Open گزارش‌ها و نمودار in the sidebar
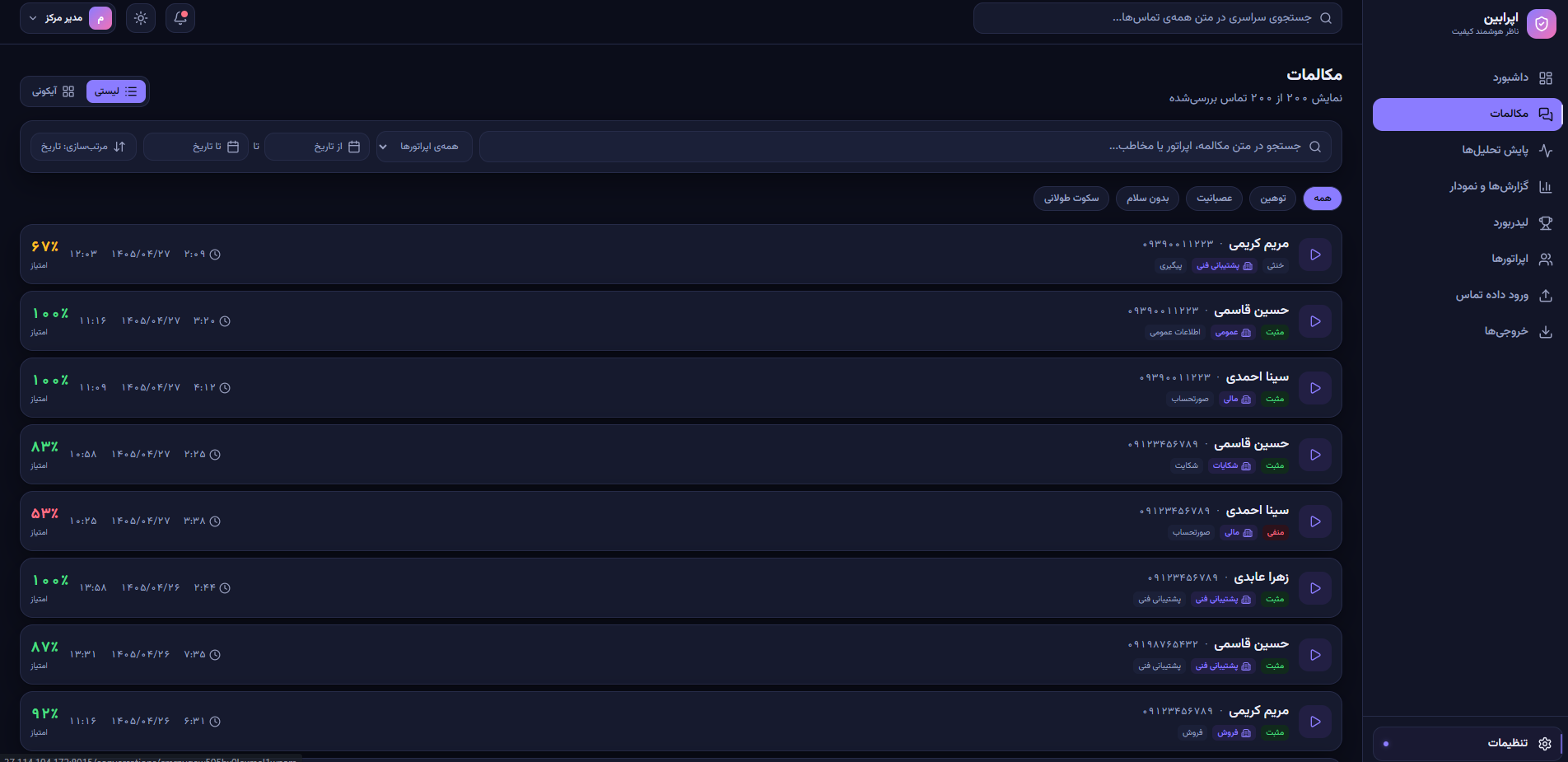Viewport: 1568px width, 762px height. point(1468,186)
